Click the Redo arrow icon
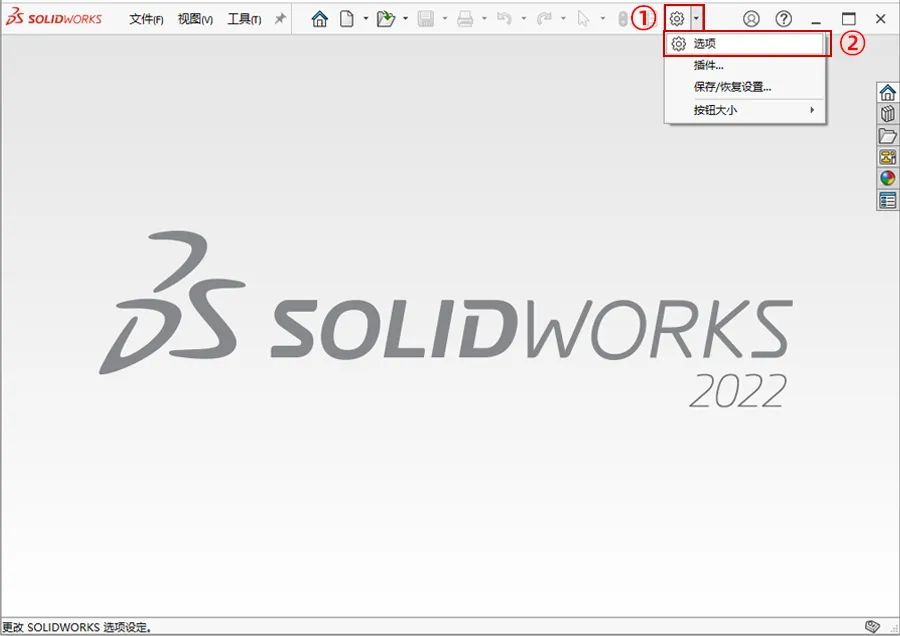This screenshot has height=636, width=900. (544, 19)
